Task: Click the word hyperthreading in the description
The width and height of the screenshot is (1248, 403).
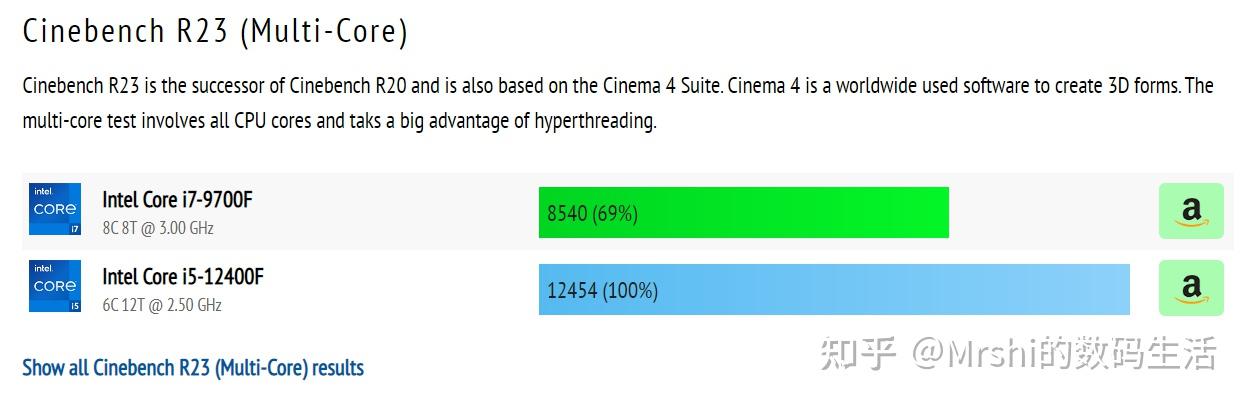Action: click(x=594, y=123)
